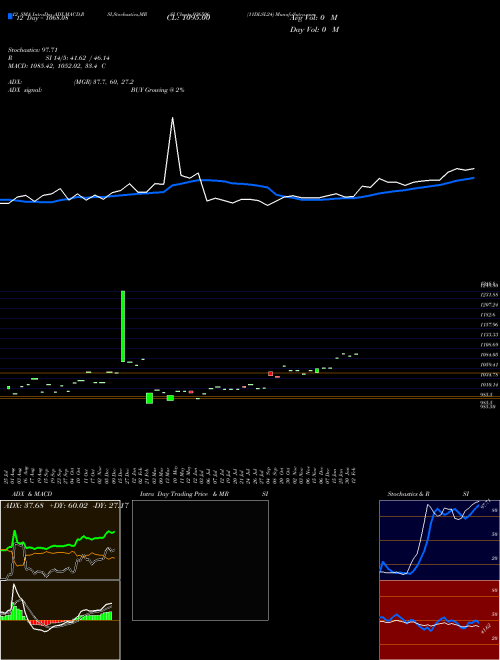This screenshot has height=660, width=500.
Task: Click the "1010.14" price axis label
Action: (489, 385)
